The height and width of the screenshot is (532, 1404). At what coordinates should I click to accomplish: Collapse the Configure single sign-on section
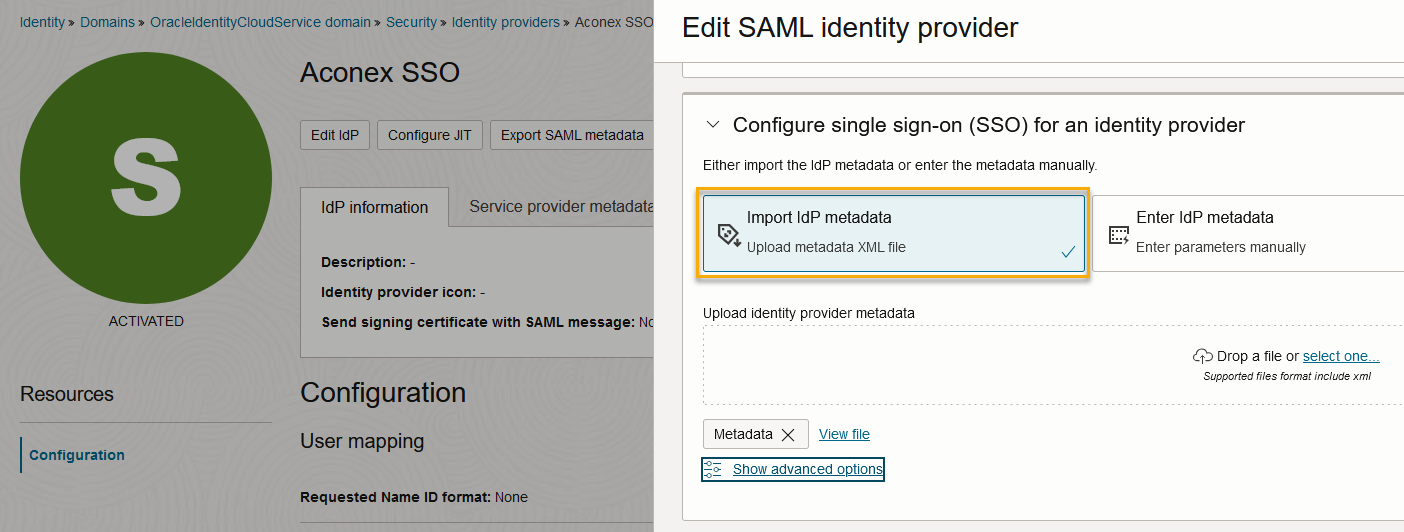coord(712,125)
